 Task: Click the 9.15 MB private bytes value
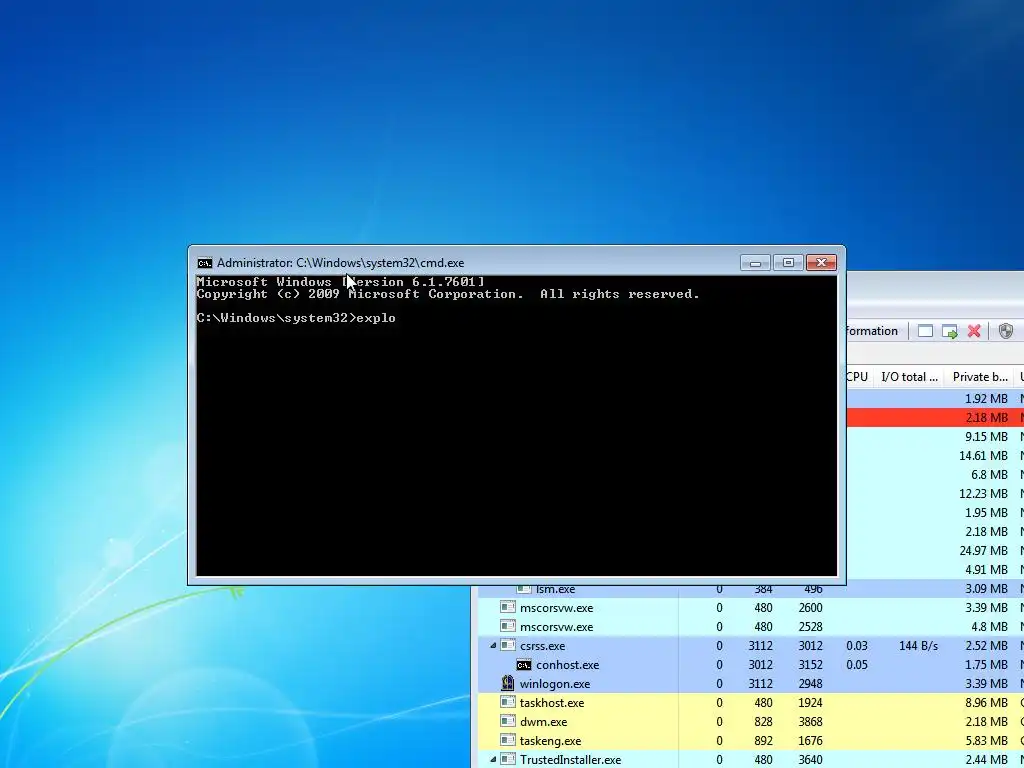coord(986,436)
